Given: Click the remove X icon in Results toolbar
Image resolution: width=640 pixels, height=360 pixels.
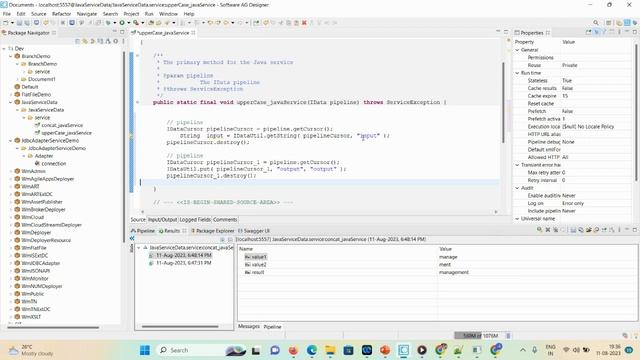Looking at the screenshot, I should click(548, 230).
